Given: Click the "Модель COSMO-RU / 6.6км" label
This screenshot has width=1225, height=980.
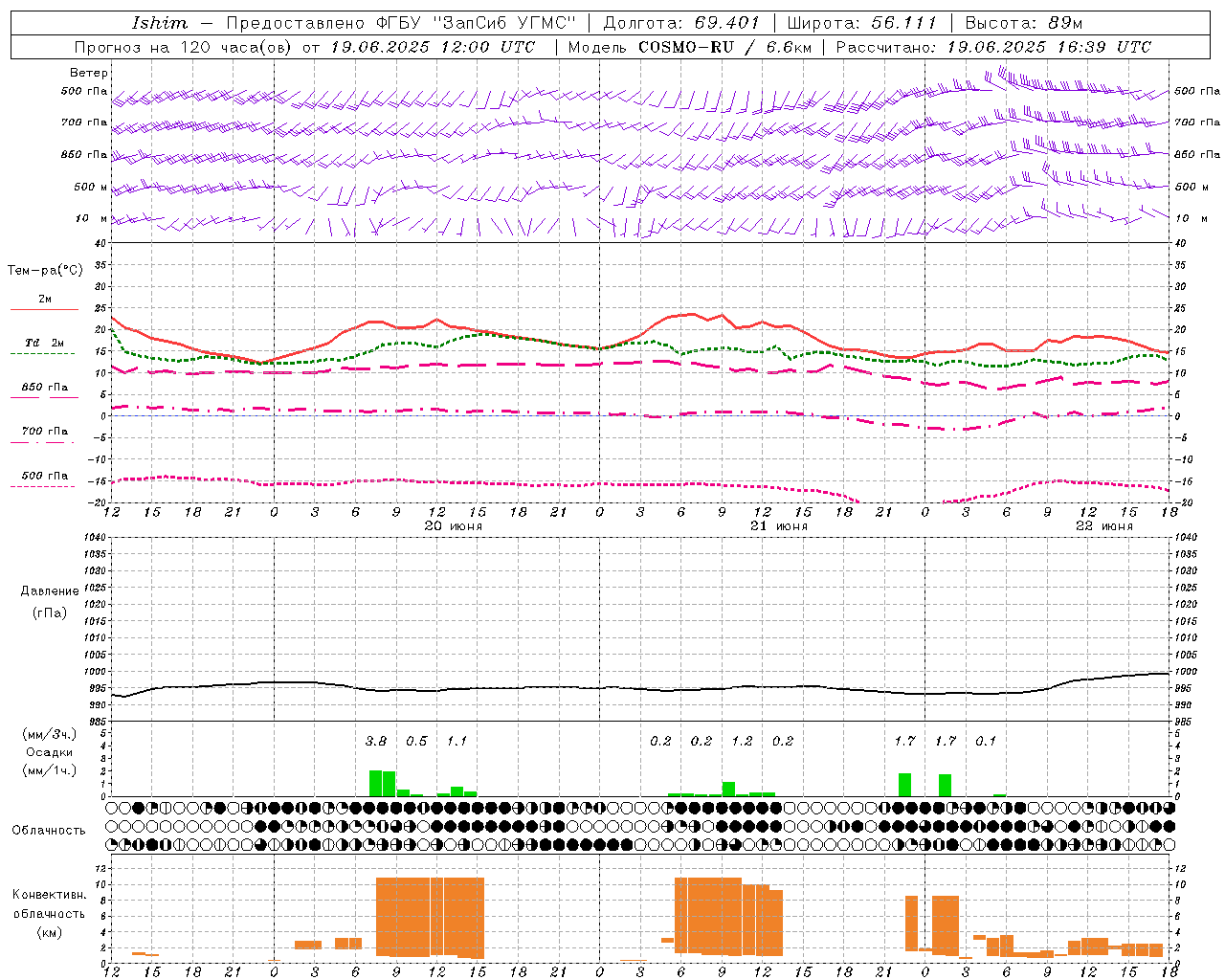Looking at the screenshot, I should (x=690, y=47).
